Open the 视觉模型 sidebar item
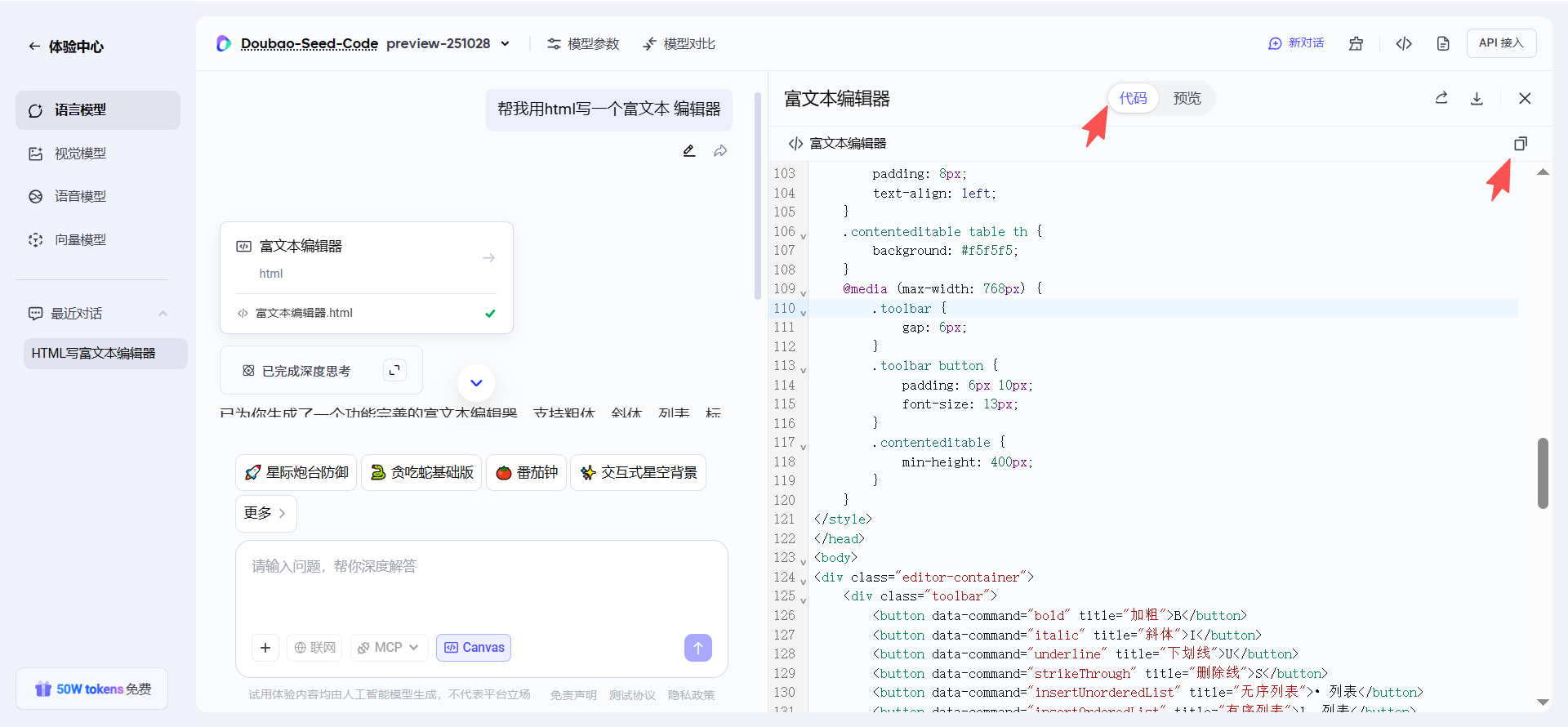The width and height of the screenshot is (1568, 727). [98, 154]
